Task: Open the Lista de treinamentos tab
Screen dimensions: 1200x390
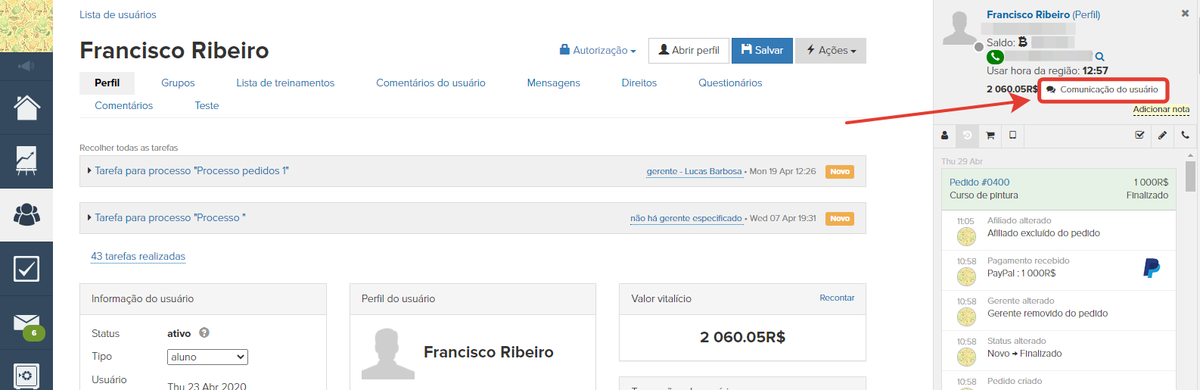Action: click(x=285, y=83)
